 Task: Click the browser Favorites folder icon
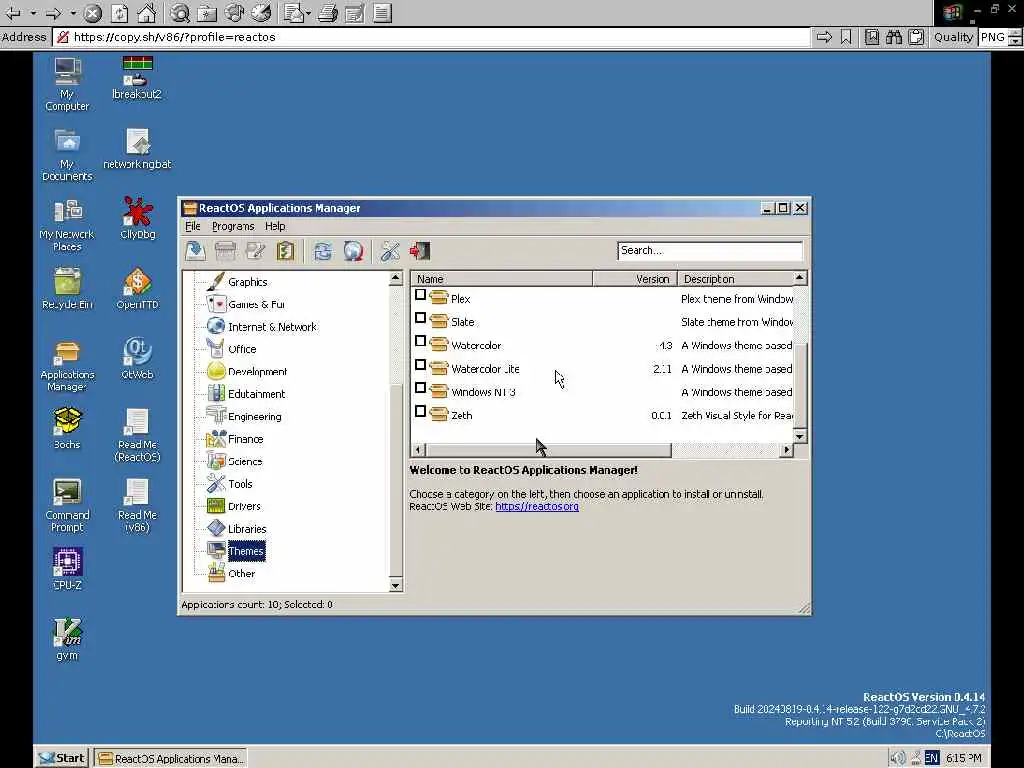pyautogui.click(x=207, y=12)
